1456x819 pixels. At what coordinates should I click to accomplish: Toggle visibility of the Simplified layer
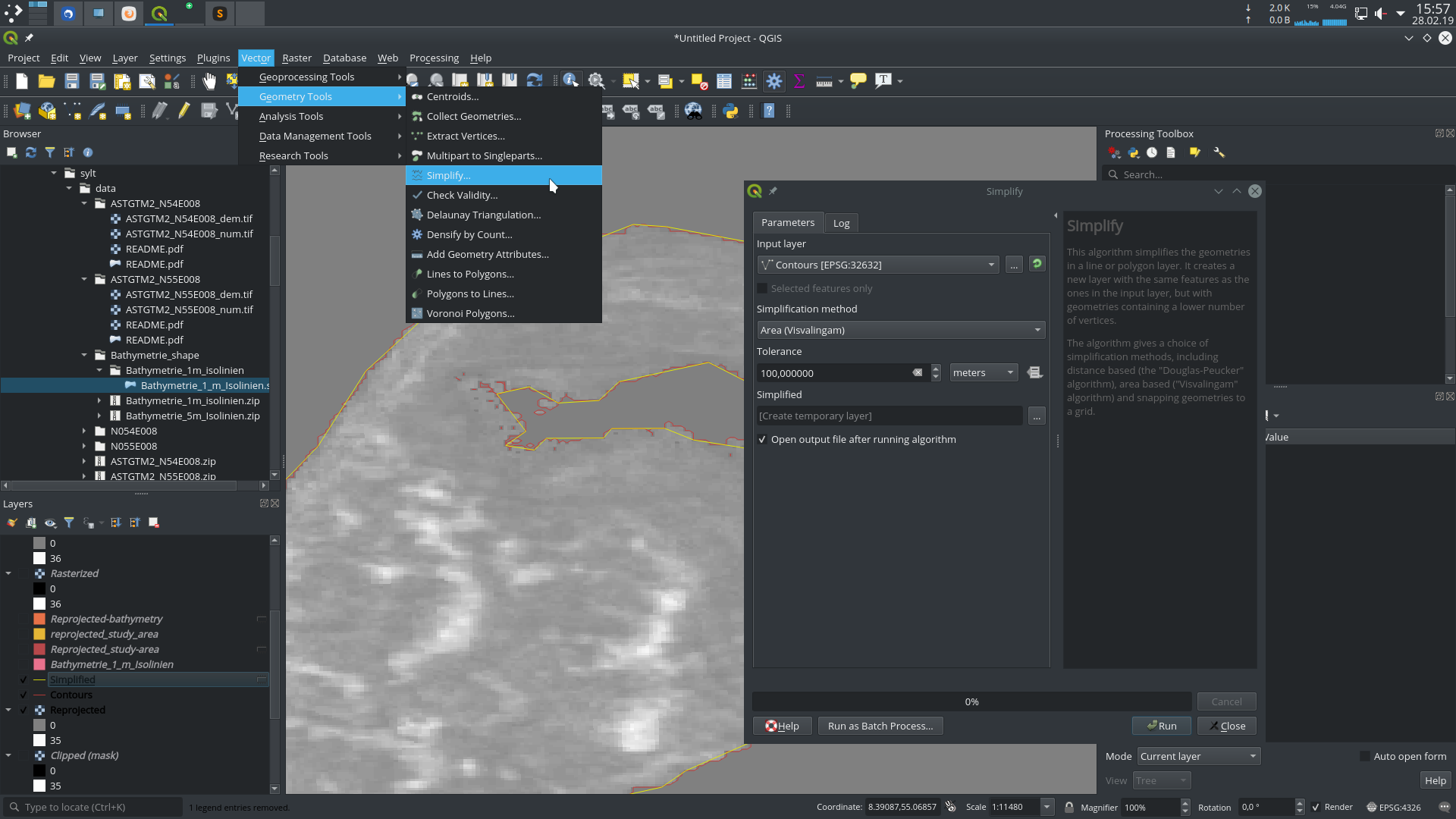24,679
